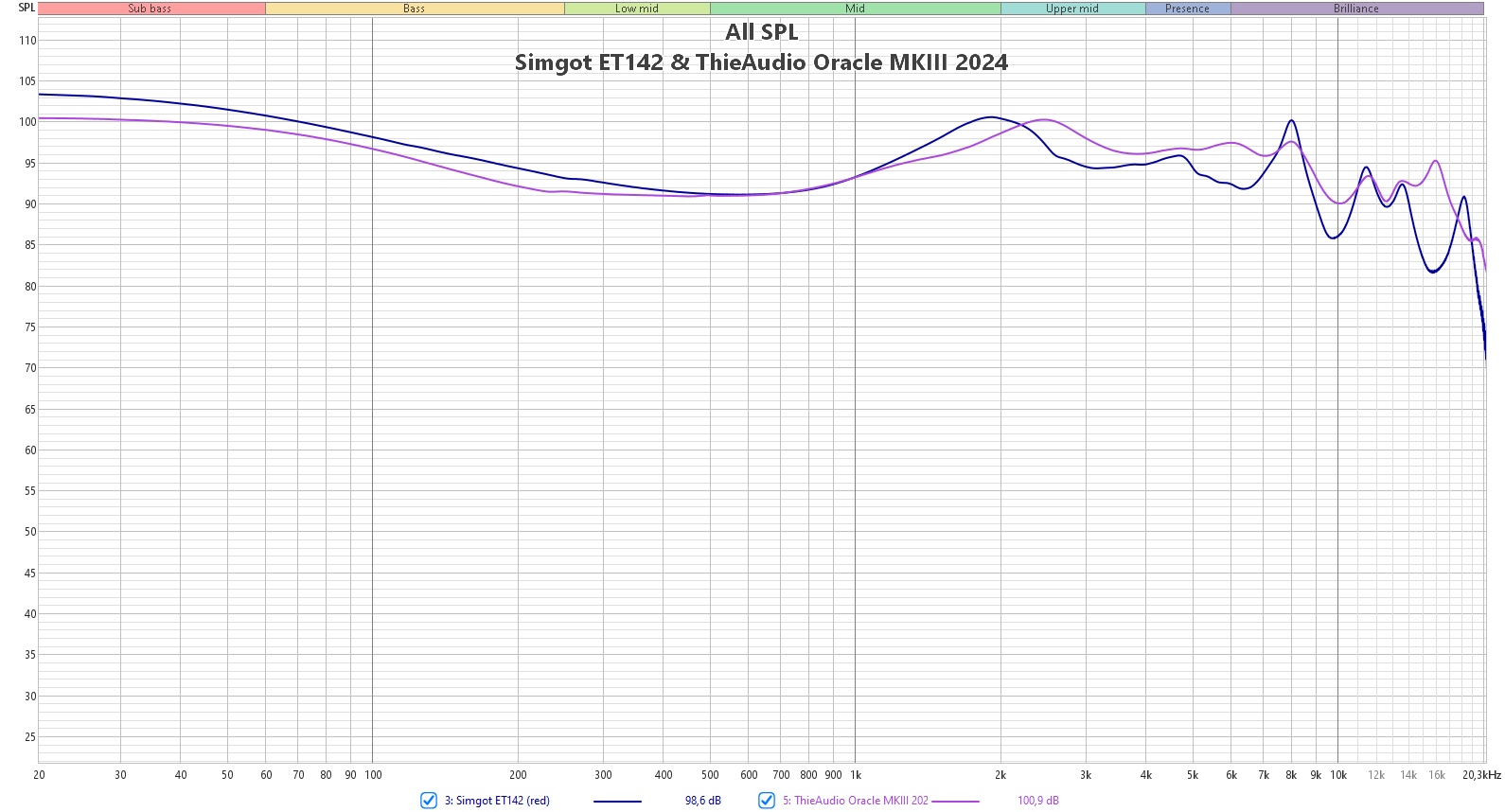Select the Bass frequency band
The width and height of the screenshot is (1505, 812).
point(415,9)
